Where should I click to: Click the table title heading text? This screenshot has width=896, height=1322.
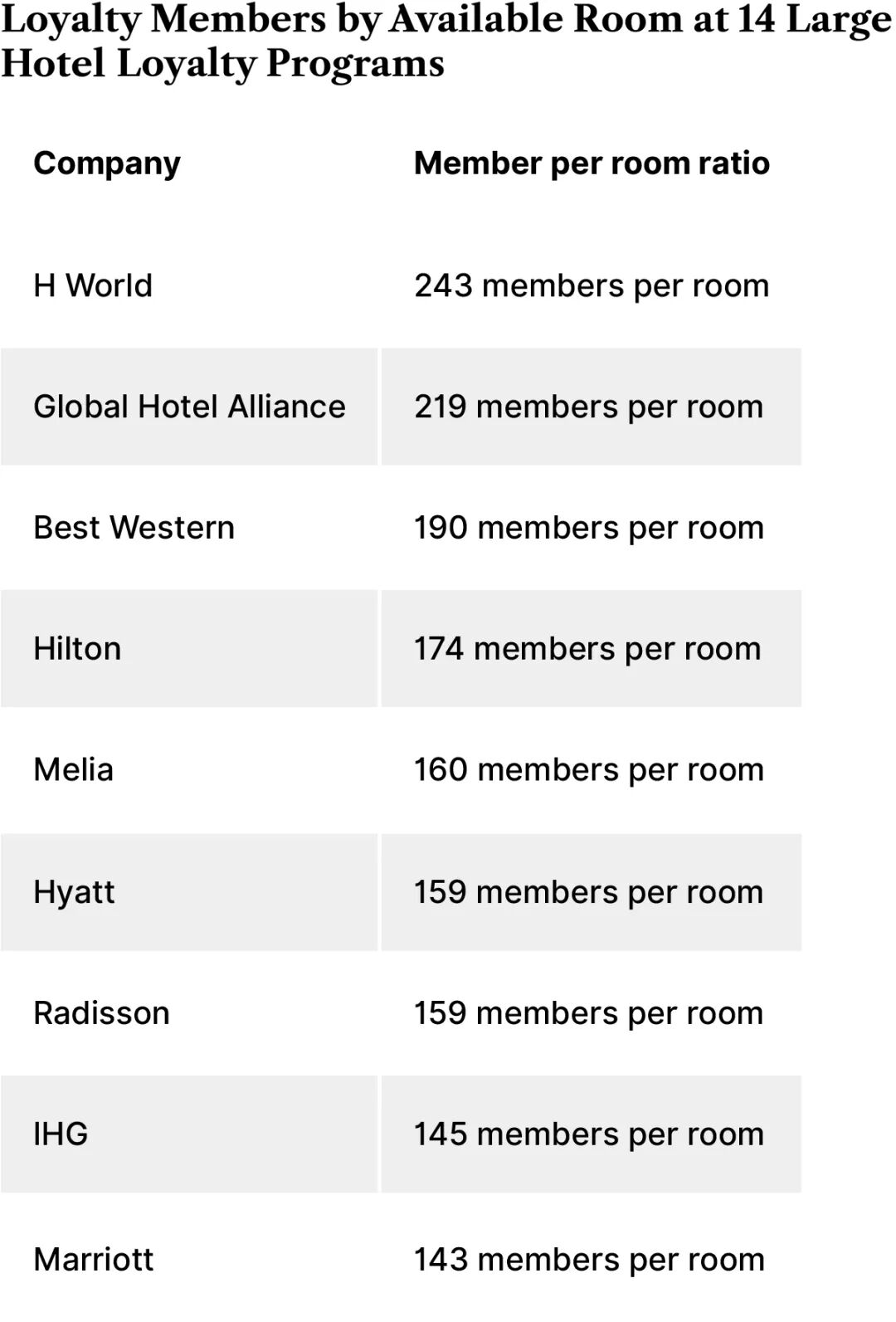coord(446,41)
